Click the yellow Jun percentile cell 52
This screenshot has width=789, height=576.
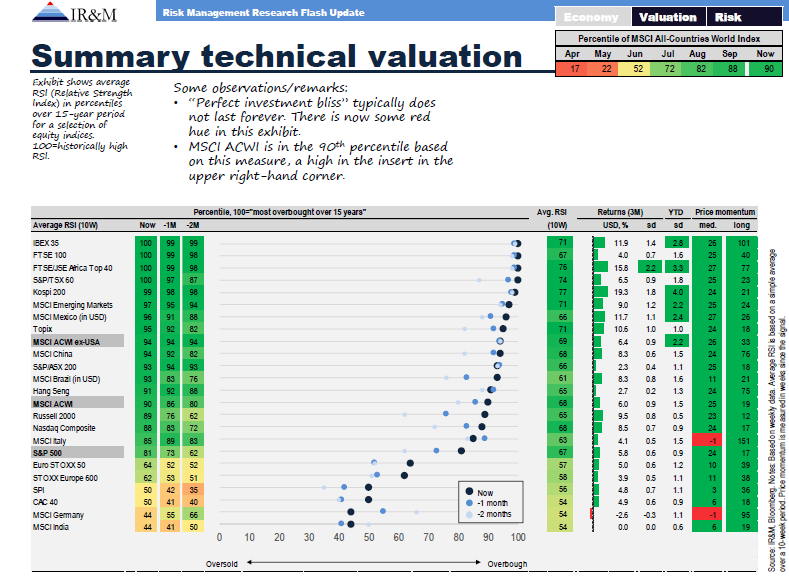click(x=635, y=68)
